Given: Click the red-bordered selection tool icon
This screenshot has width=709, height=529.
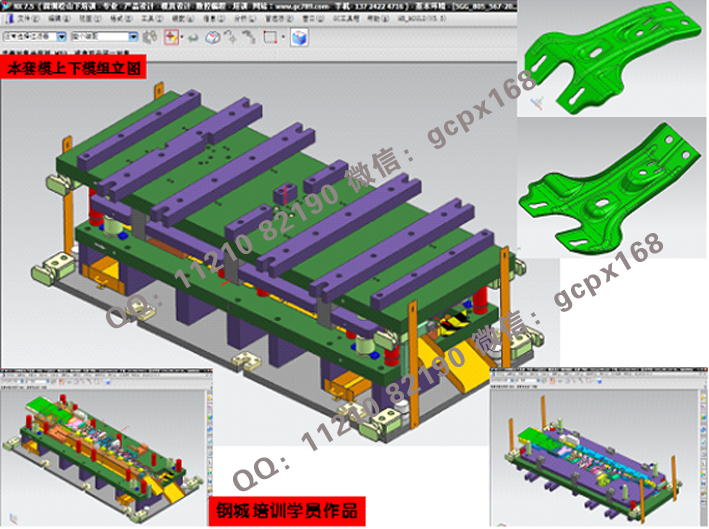Looking at the screenshot, I should (x=169, y=37).
